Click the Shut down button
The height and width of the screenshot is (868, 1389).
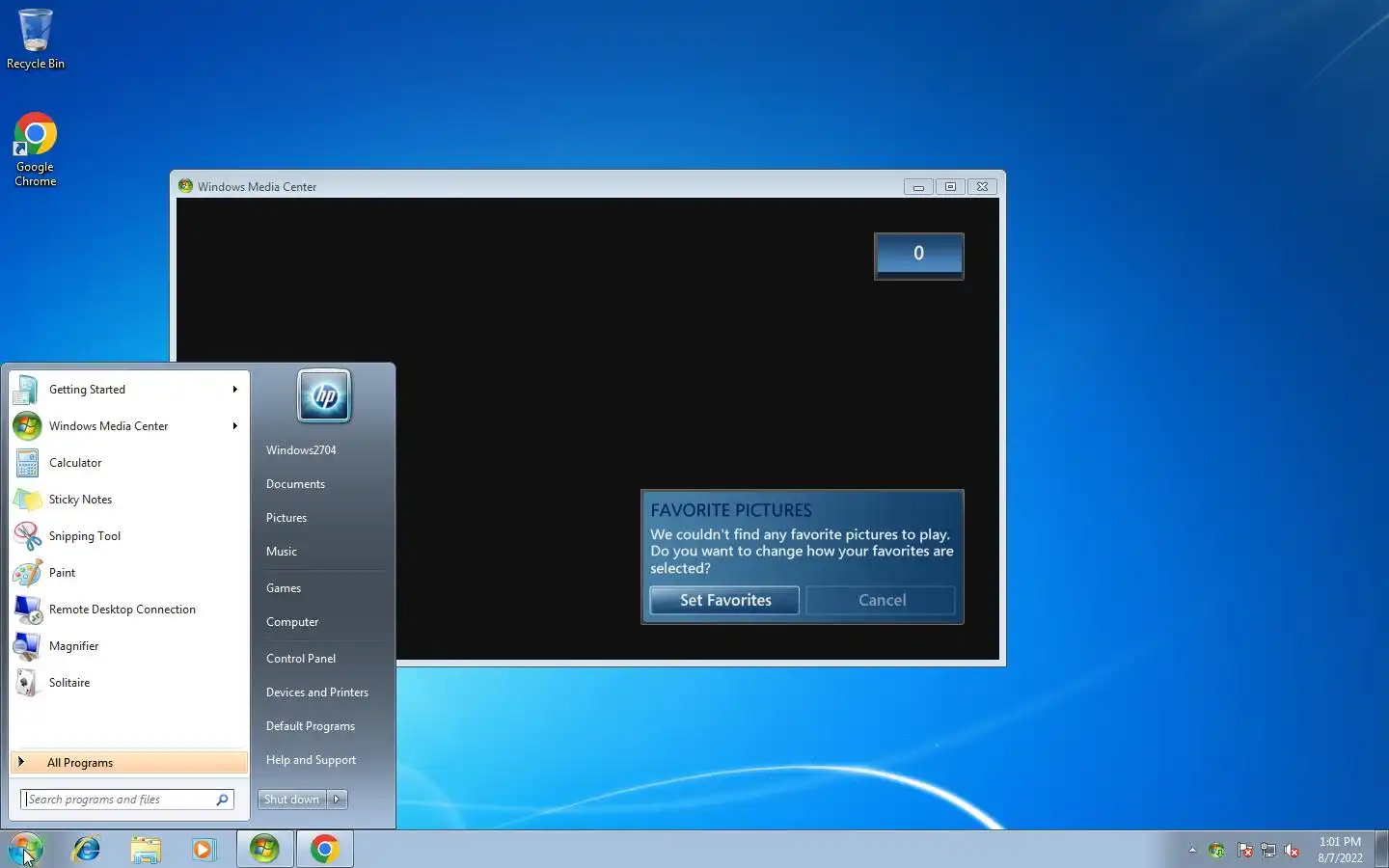coord(292,800)
